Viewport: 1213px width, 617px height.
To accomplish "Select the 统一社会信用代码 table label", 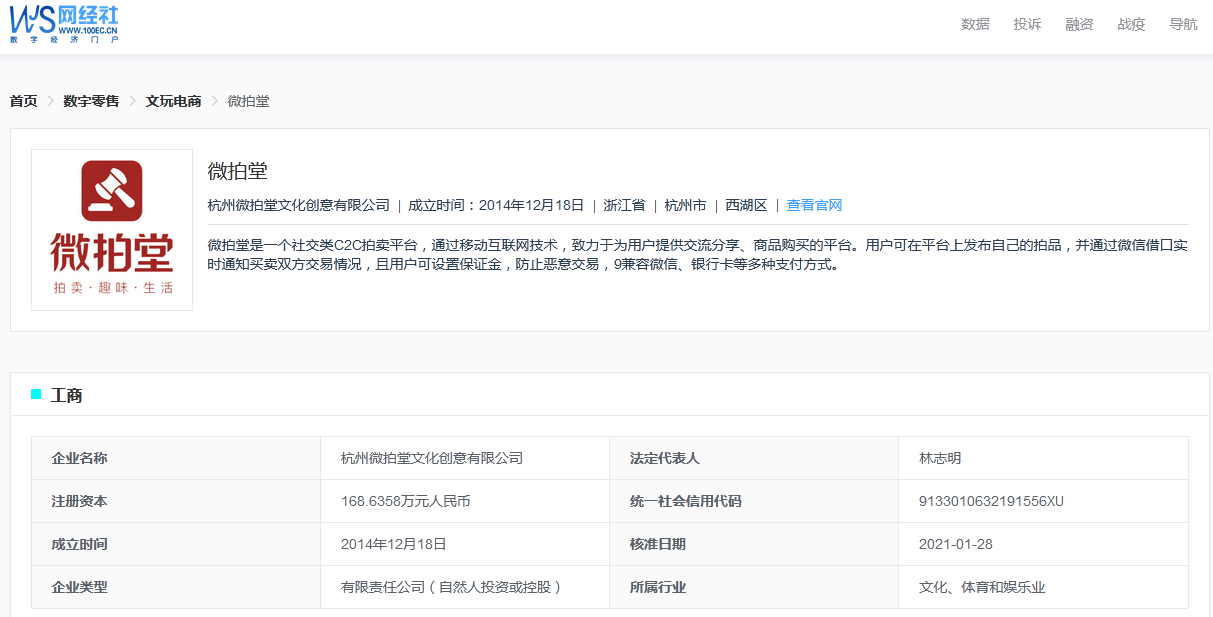I will pos(686,501).
